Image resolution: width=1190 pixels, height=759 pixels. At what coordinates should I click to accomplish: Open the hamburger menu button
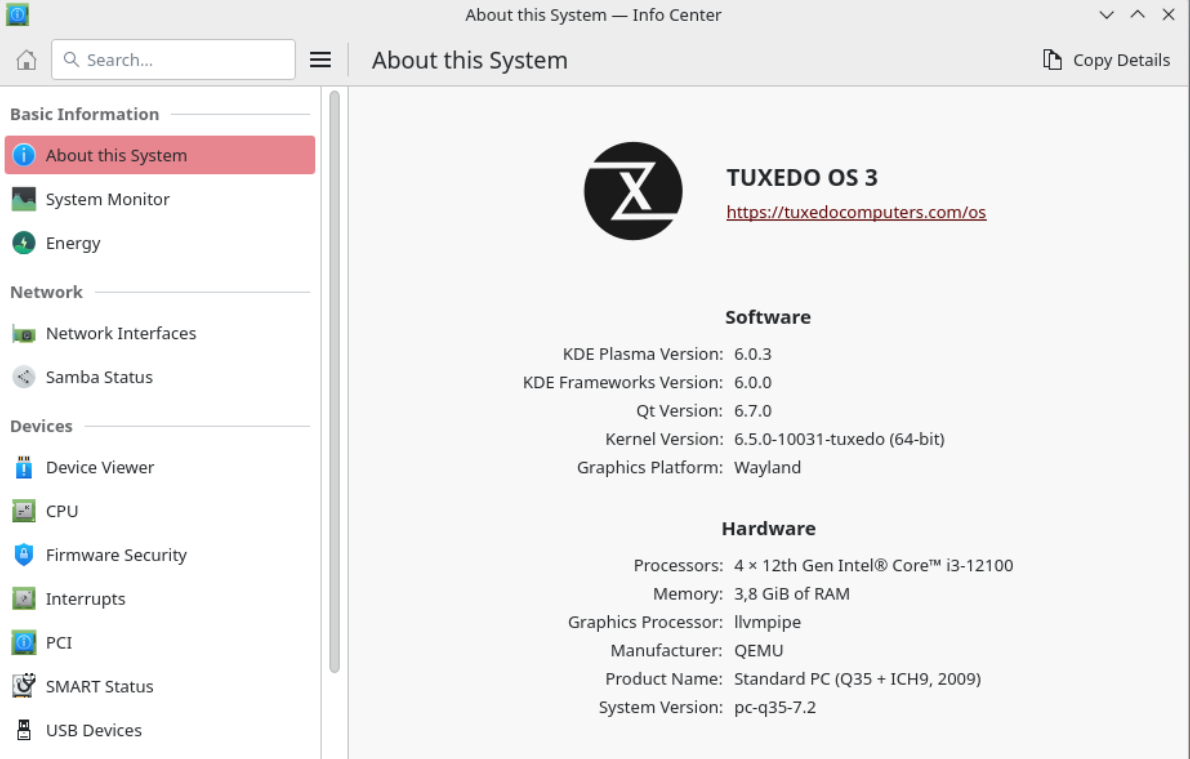click(320, 60)
